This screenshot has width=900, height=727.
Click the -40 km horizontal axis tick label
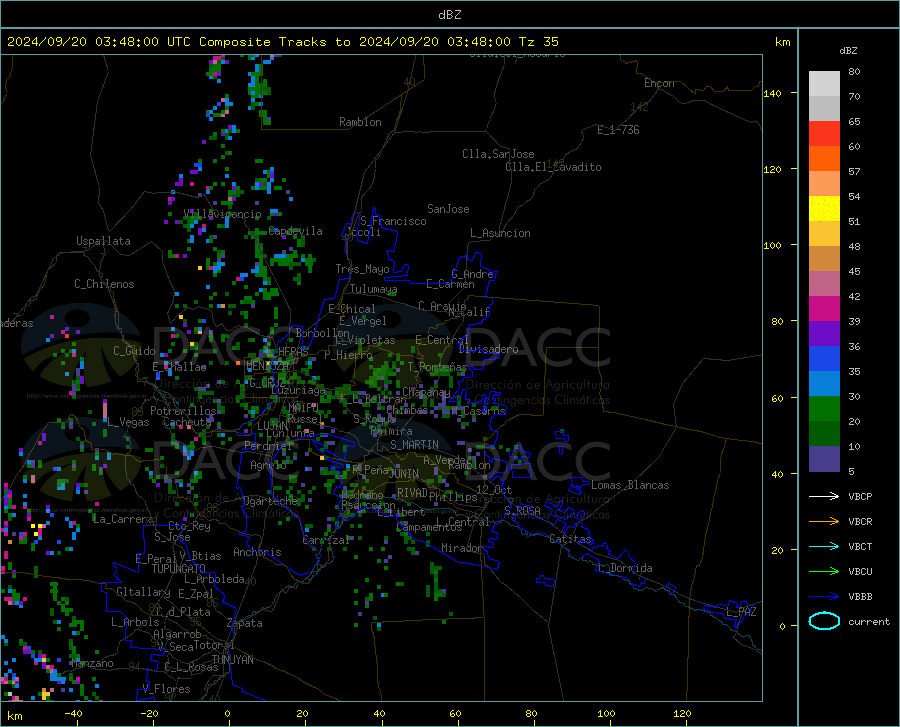pos(73,714)
